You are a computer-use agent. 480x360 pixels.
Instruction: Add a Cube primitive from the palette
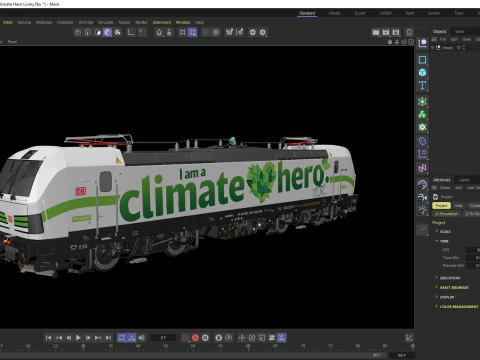[422, 72]
